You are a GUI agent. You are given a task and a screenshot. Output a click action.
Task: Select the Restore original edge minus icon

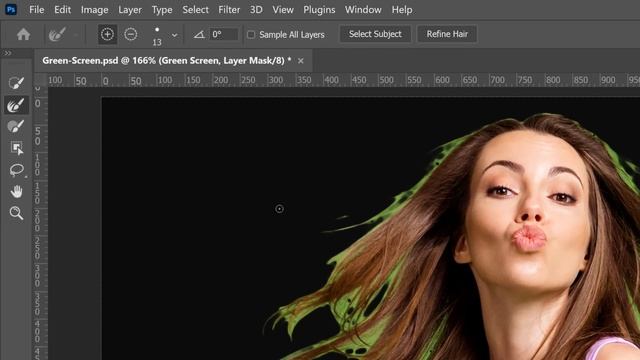coord(131,34)
